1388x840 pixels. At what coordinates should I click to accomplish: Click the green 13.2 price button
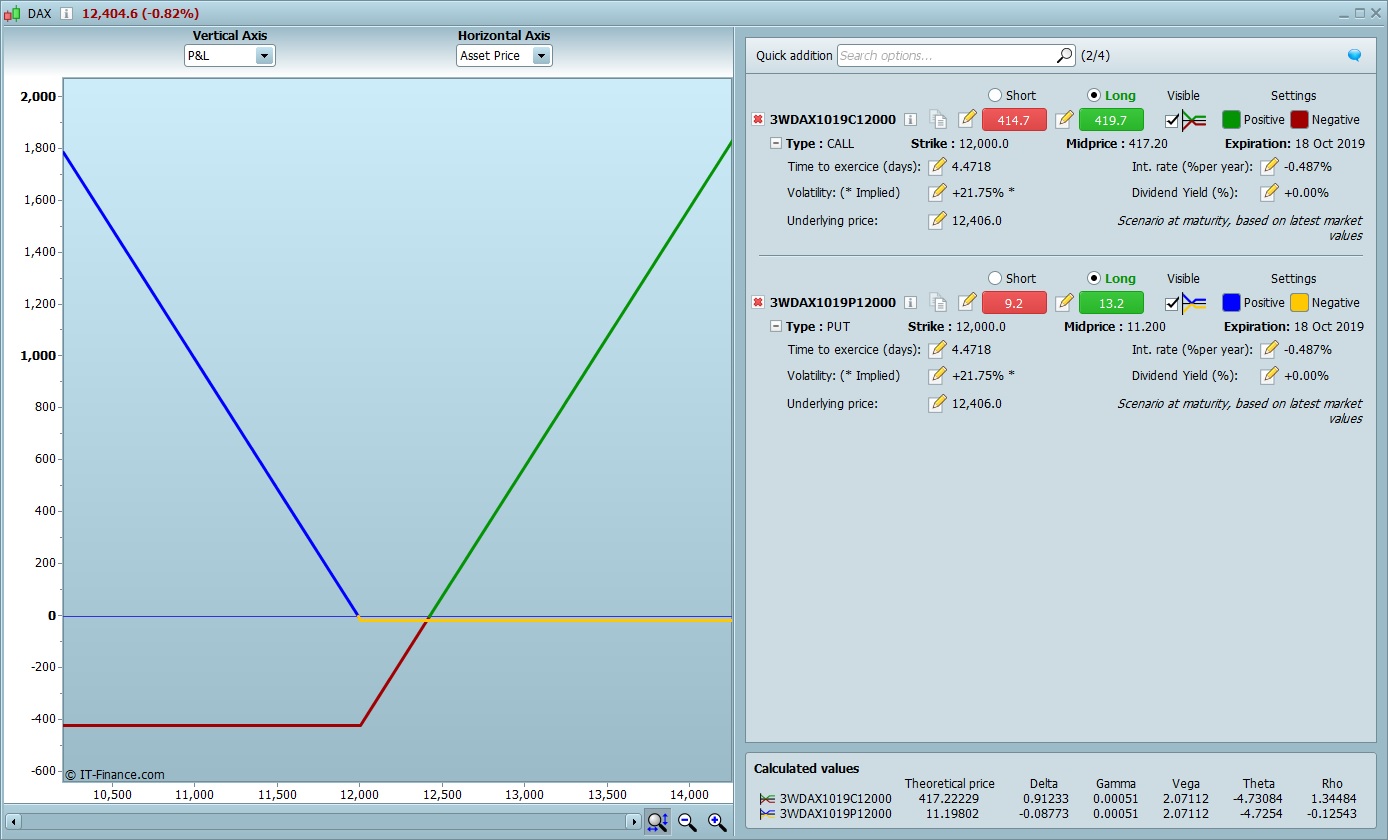tap(1111, 303)
